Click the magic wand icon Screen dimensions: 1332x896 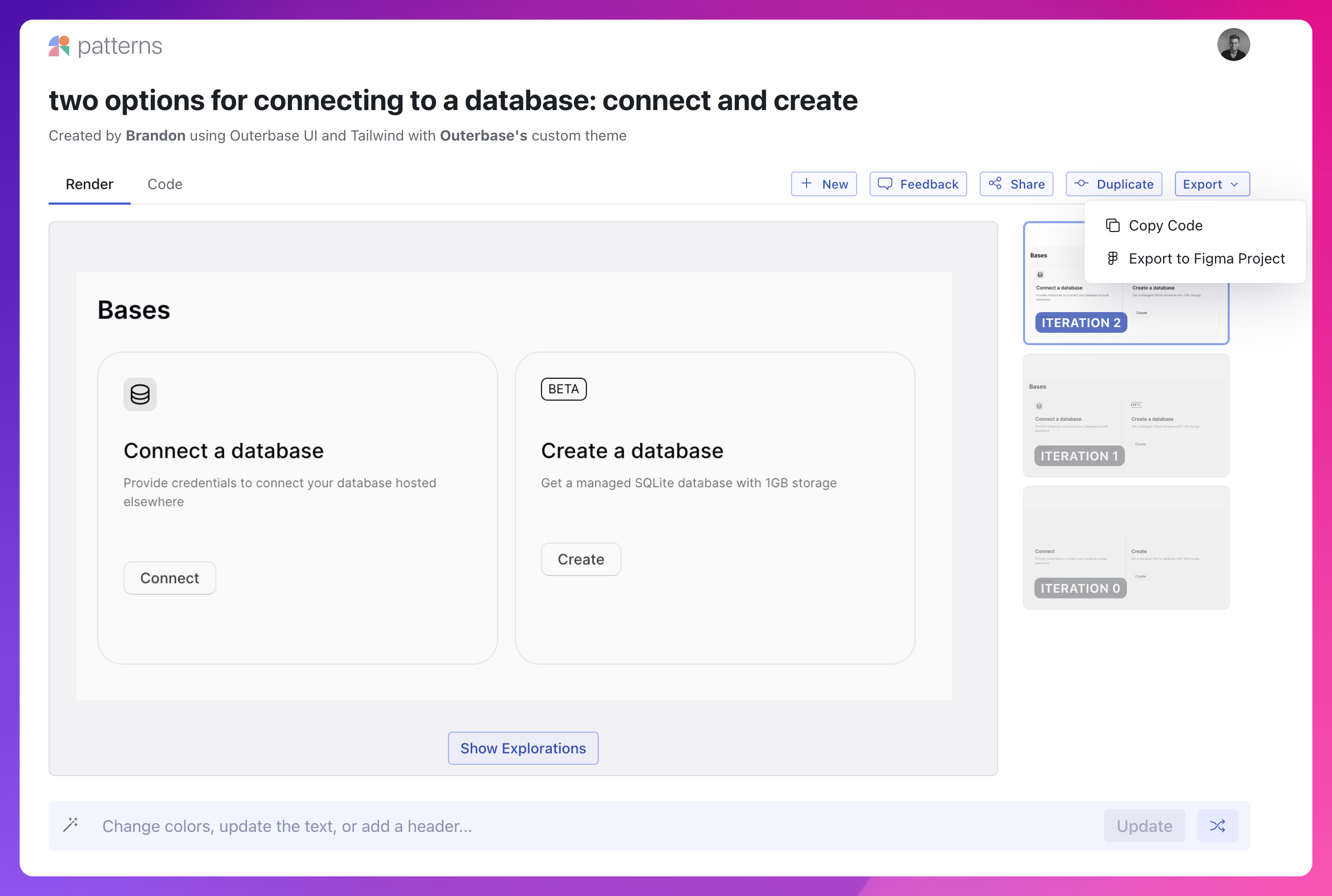[71, 825]
